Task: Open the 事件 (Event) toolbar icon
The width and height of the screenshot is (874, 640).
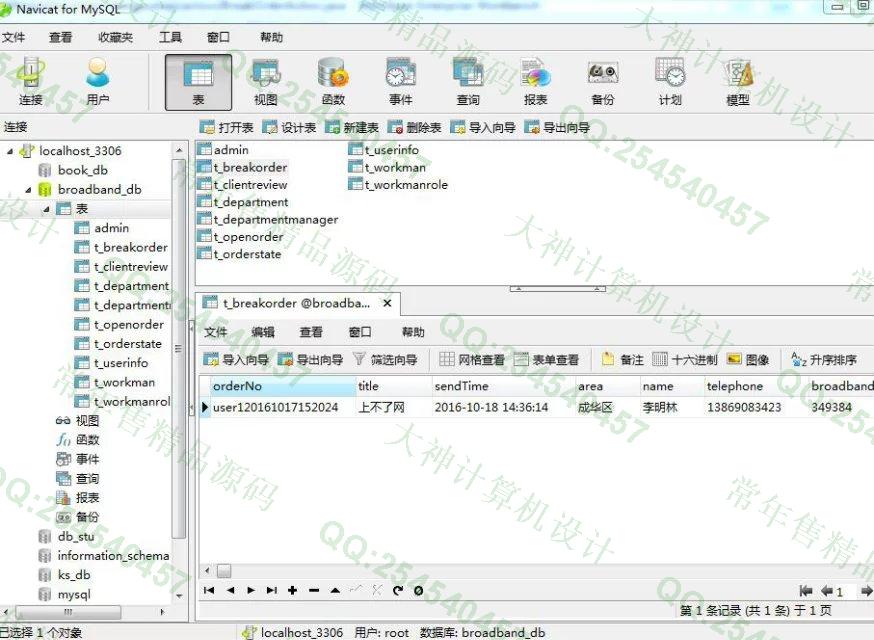Action: click(x=400, y=81)
